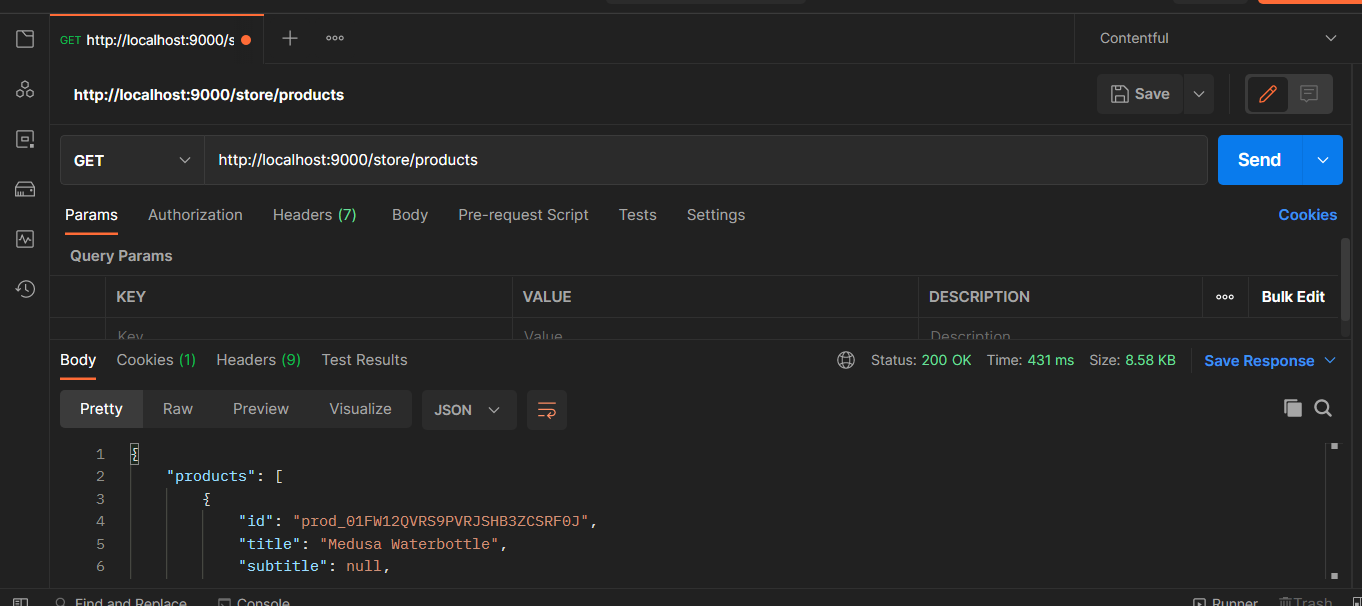Open the Monitors sidebar icon
This screenshot has height=606, width=1362.
(25, 239)
